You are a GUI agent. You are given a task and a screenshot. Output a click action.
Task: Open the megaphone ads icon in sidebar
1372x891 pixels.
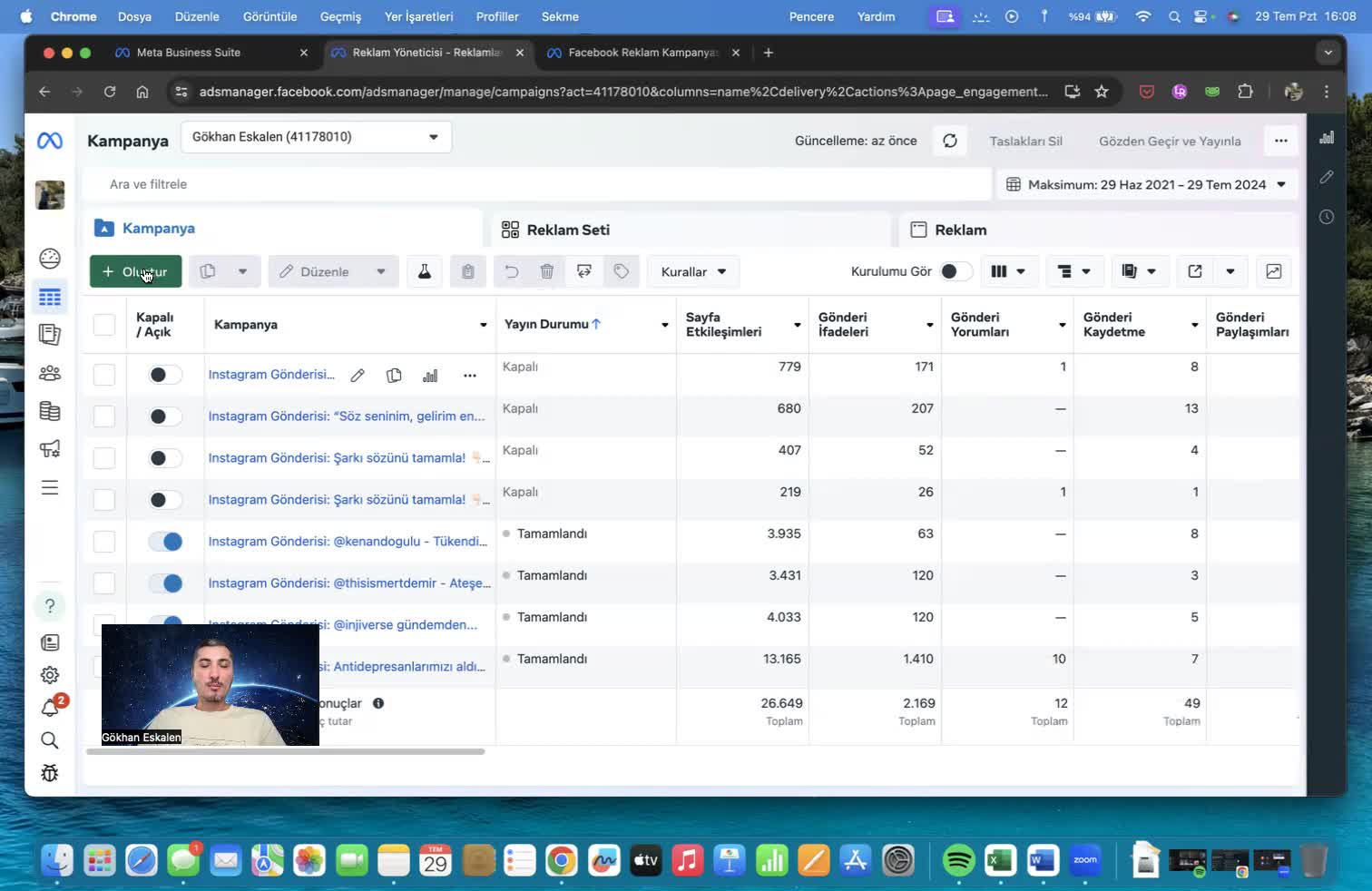coord(50,448)
